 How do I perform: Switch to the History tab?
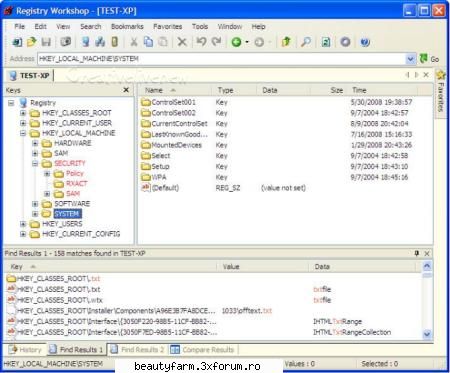coord(26,350)
